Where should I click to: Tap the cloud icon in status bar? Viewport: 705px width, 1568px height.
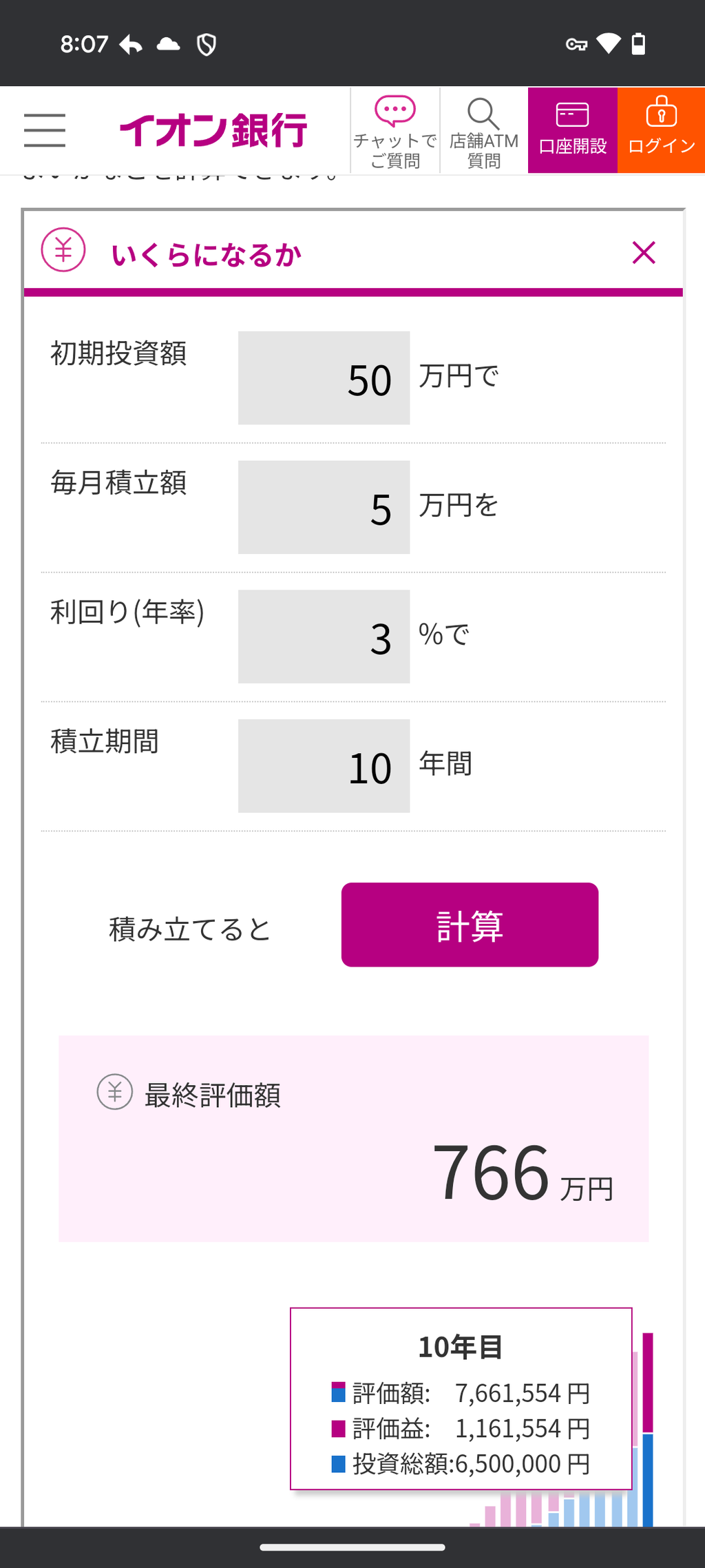click(x=169, y=45)
